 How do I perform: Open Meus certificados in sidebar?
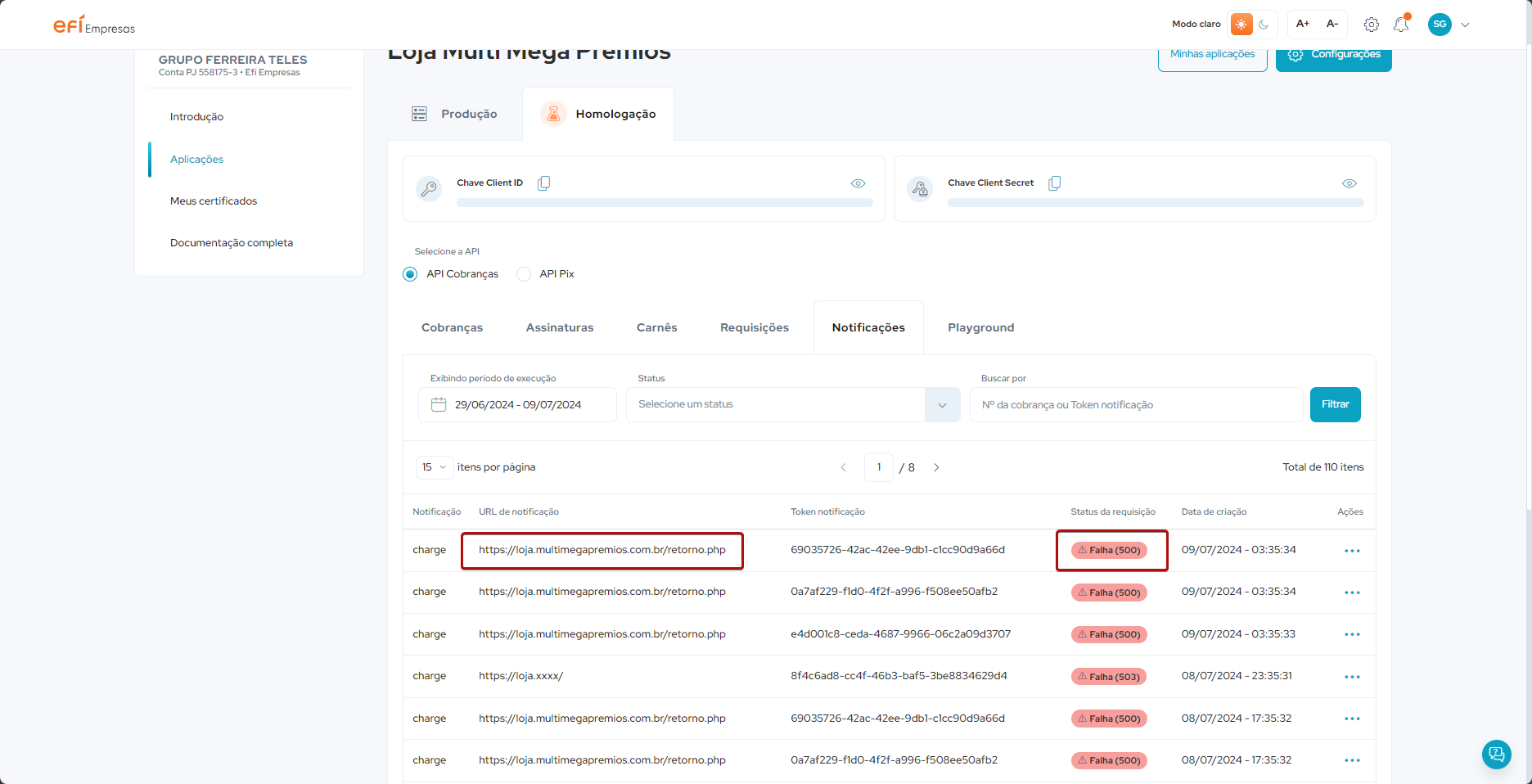point(214,201)
